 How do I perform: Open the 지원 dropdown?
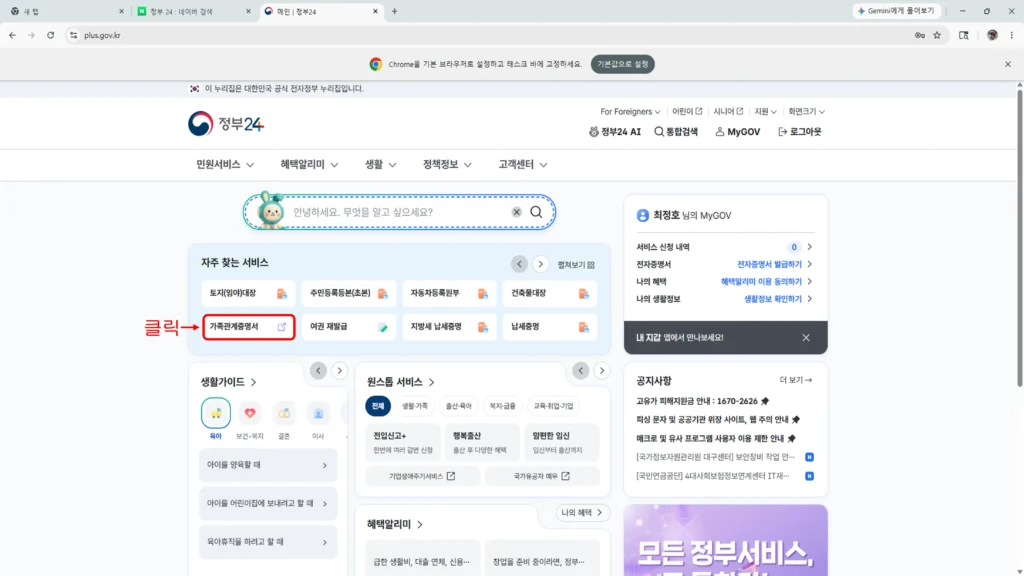point(765,112)
